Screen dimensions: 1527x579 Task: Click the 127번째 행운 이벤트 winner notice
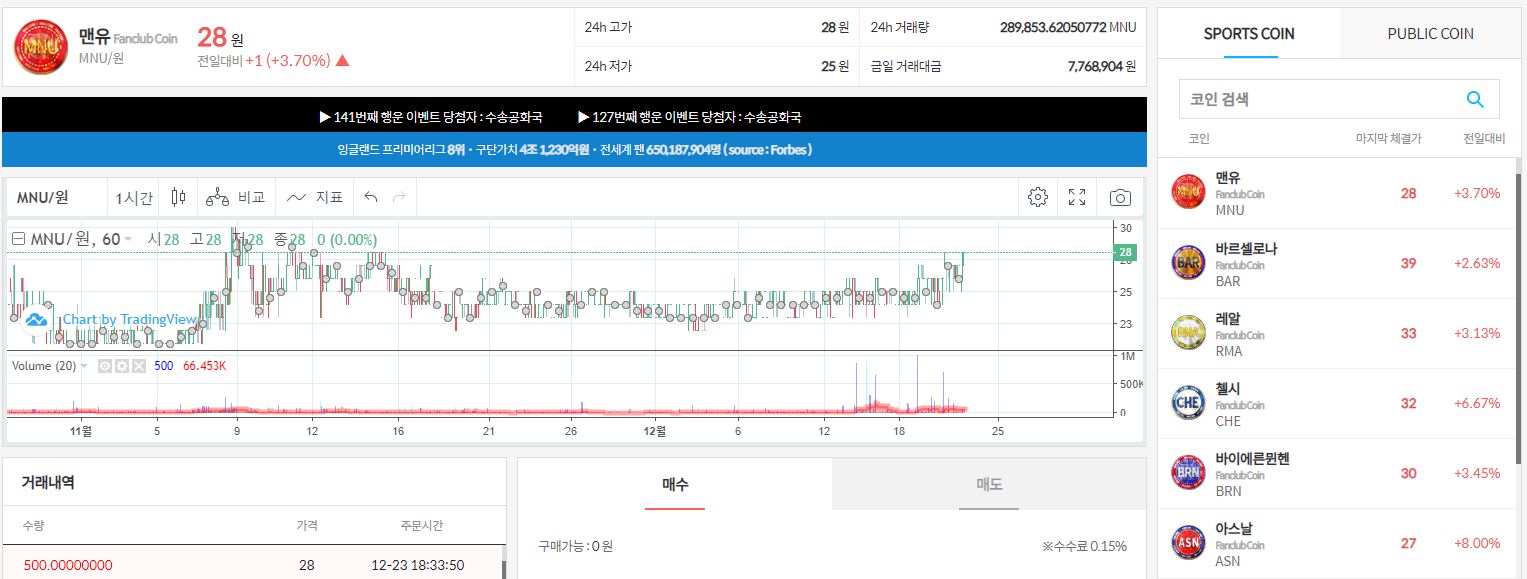pos(689,117)
